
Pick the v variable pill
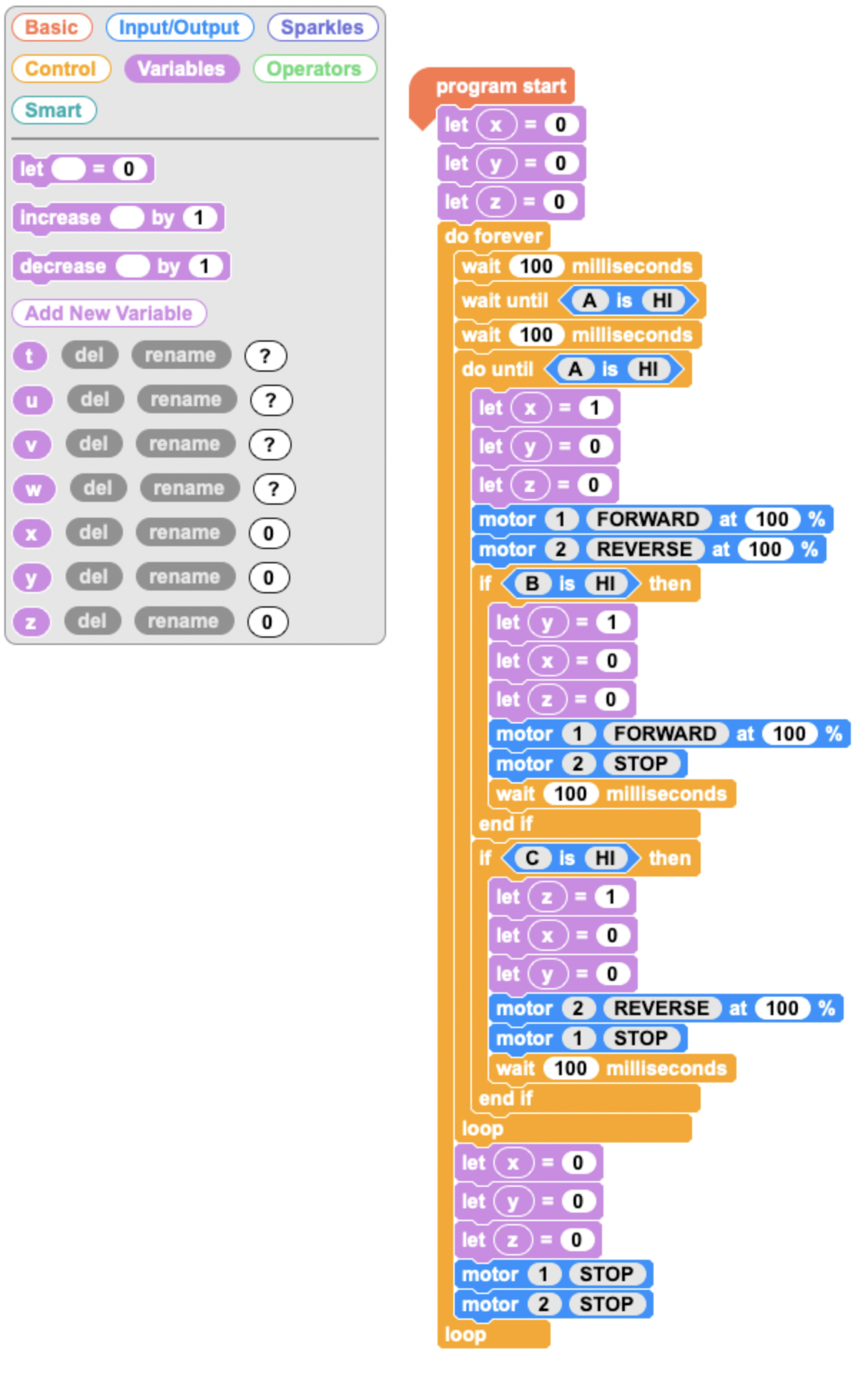pos(31,444)
